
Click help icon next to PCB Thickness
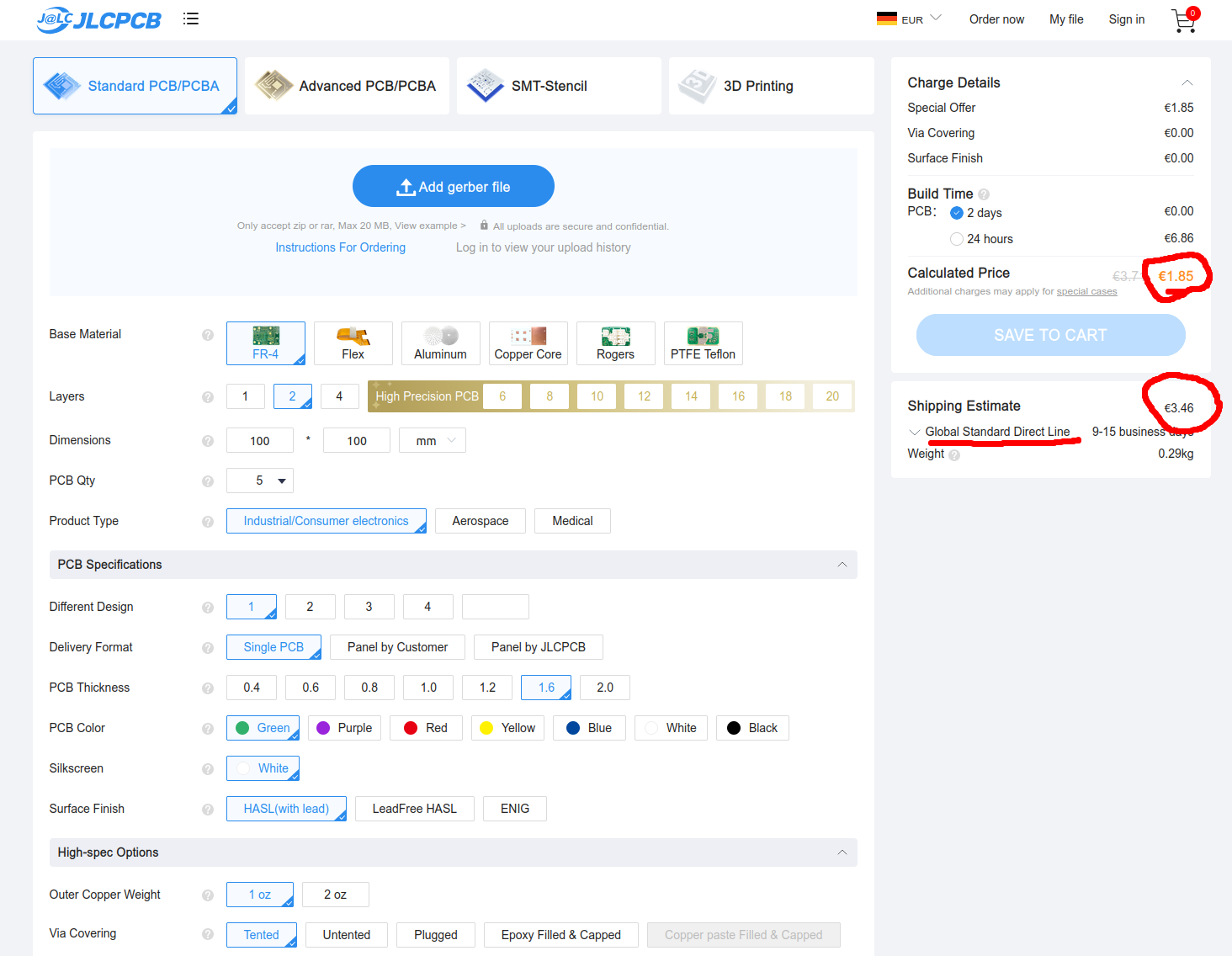click(208, 688)
